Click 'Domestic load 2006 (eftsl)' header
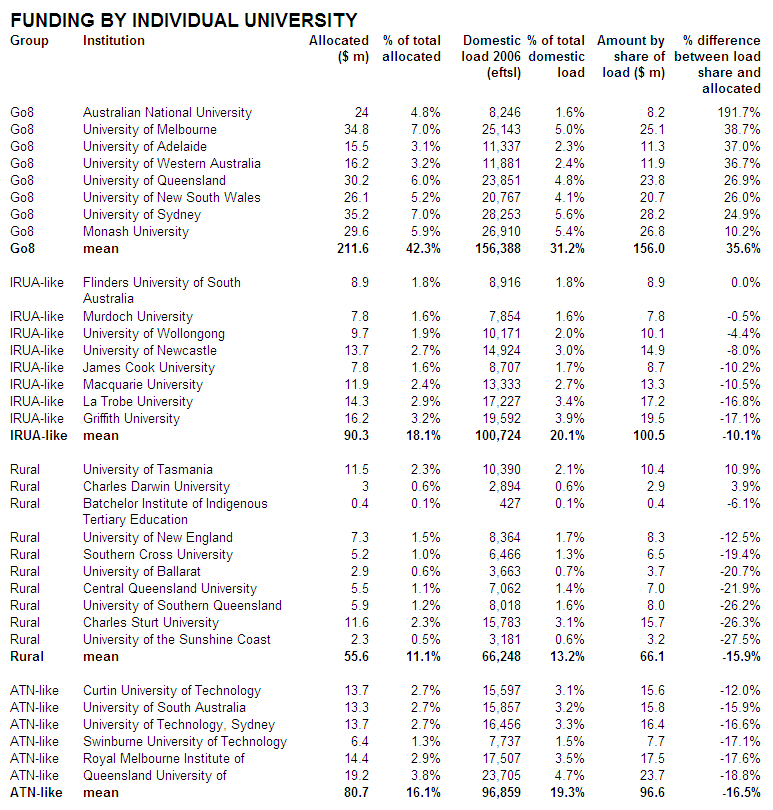This screenshot has width=773, height=810. point(491,56)
